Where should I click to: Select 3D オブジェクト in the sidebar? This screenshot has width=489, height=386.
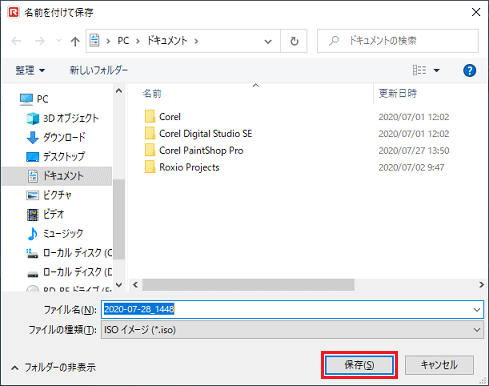(x=62, y=118)
